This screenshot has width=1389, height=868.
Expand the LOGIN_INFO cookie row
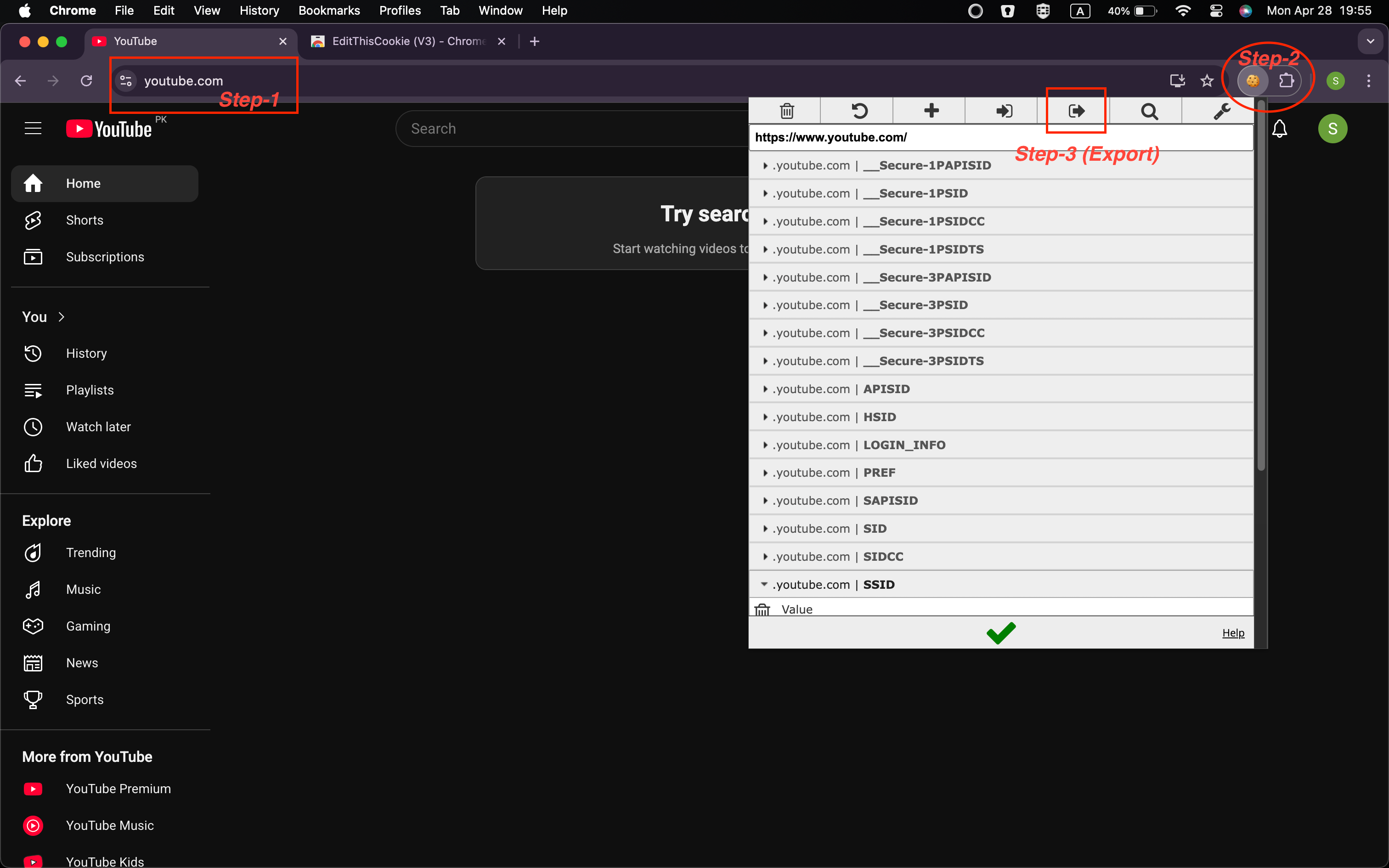coord(1000,445)
